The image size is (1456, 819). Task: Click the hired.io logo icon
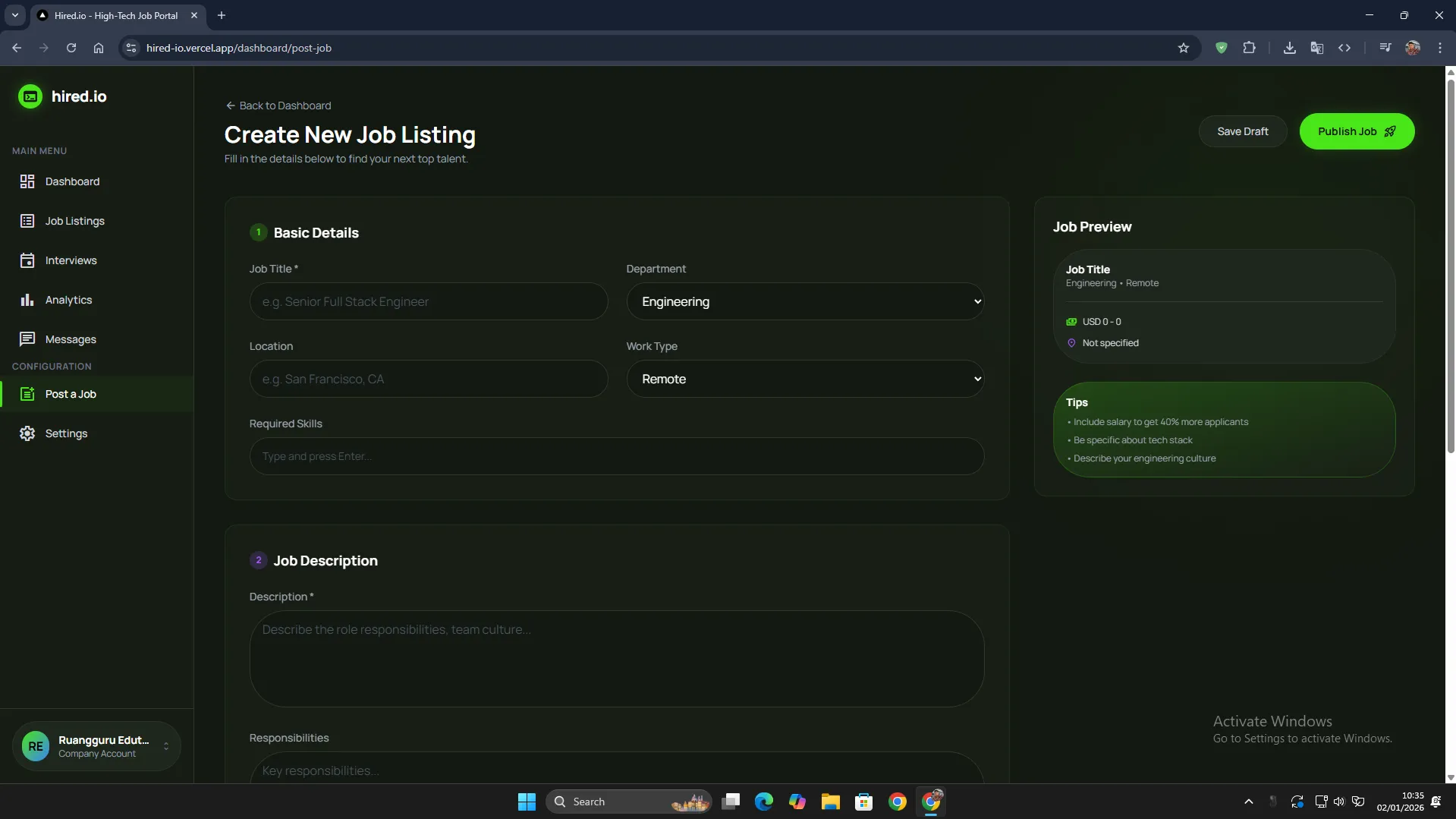[30, 96]
